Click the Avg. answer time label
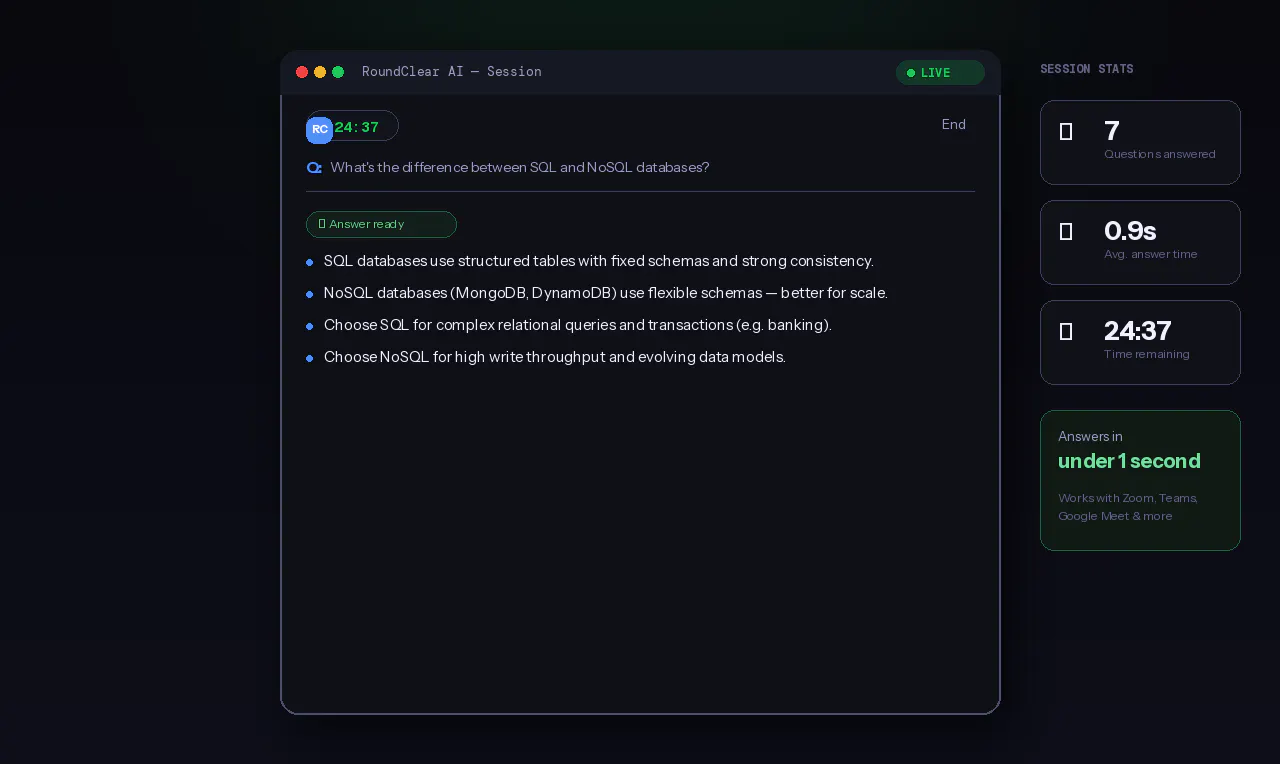This screenshot has width=1280, height=764. pos(1150,254)
